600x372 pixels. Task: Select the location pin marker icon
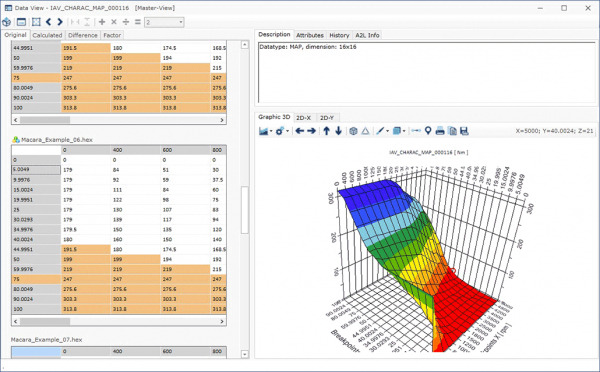tap(428, 131)
